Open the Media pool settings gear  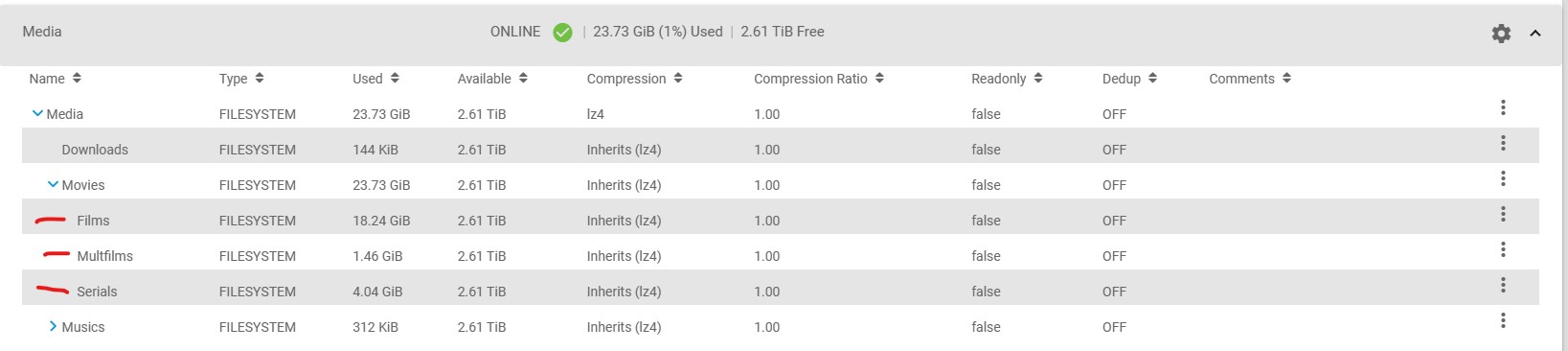click(1501, 34)
